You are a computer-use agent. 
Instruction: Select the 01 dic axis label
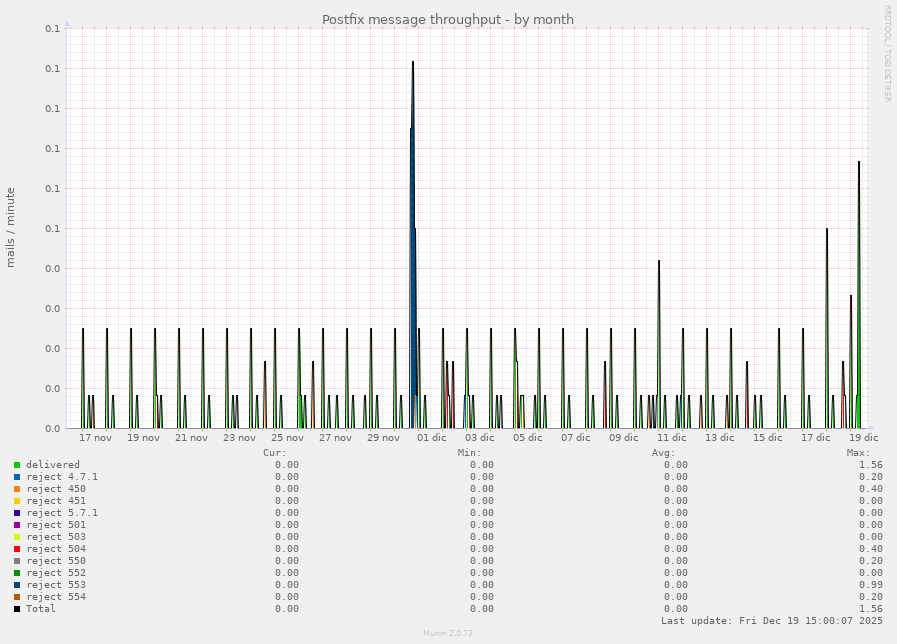point(432,437)
